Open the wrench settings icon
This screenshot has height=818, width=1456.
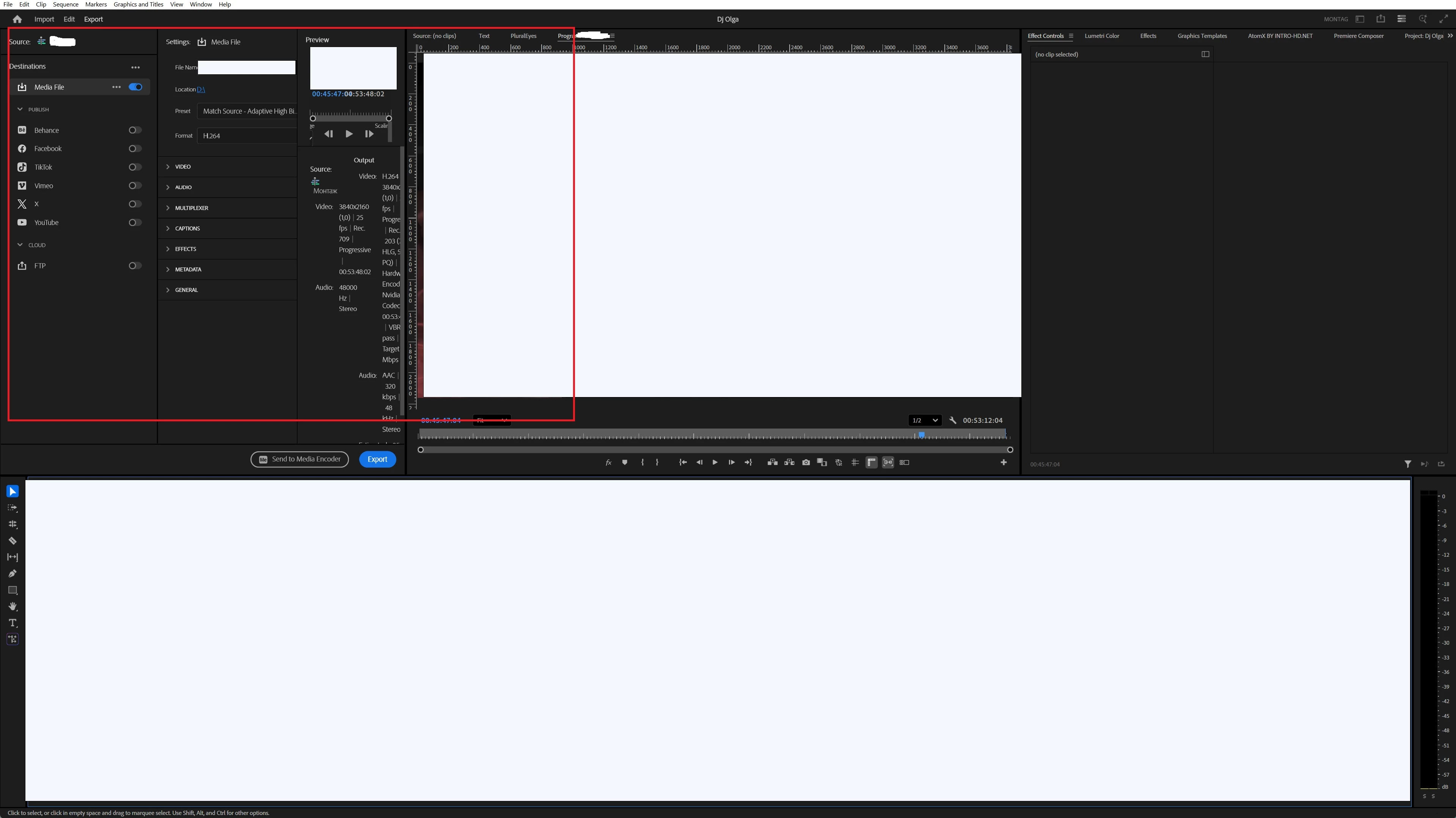[953, 420]
